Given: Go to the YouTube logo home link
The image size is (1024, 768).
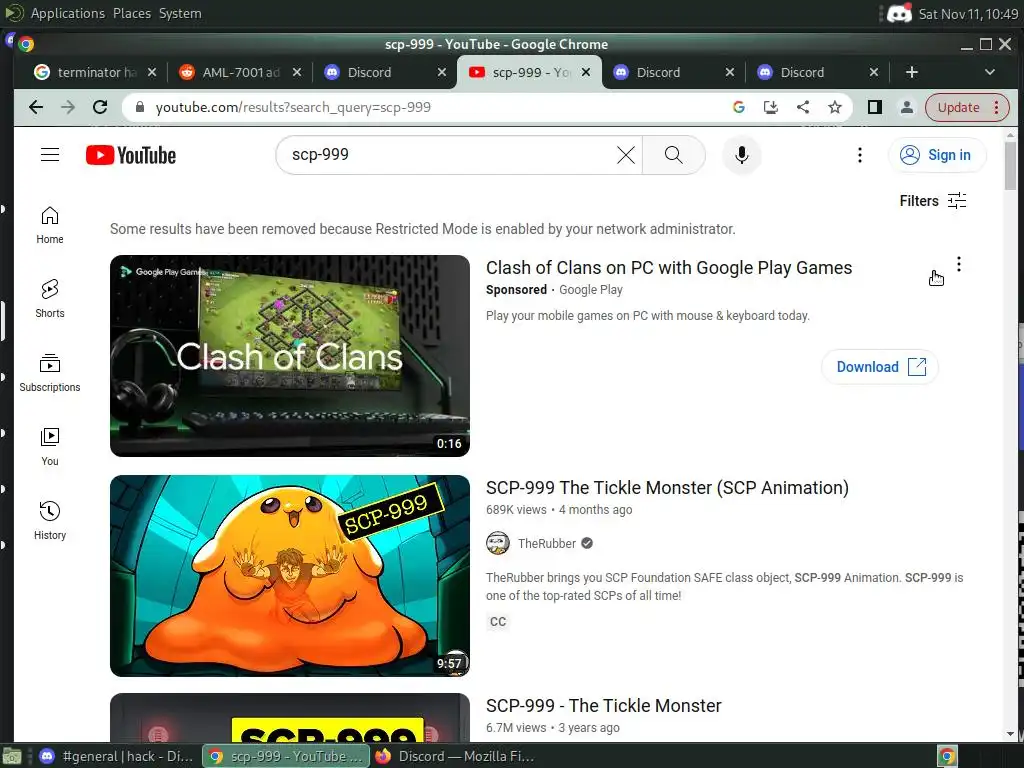Looking at the screenshot, I should (131, 155).
